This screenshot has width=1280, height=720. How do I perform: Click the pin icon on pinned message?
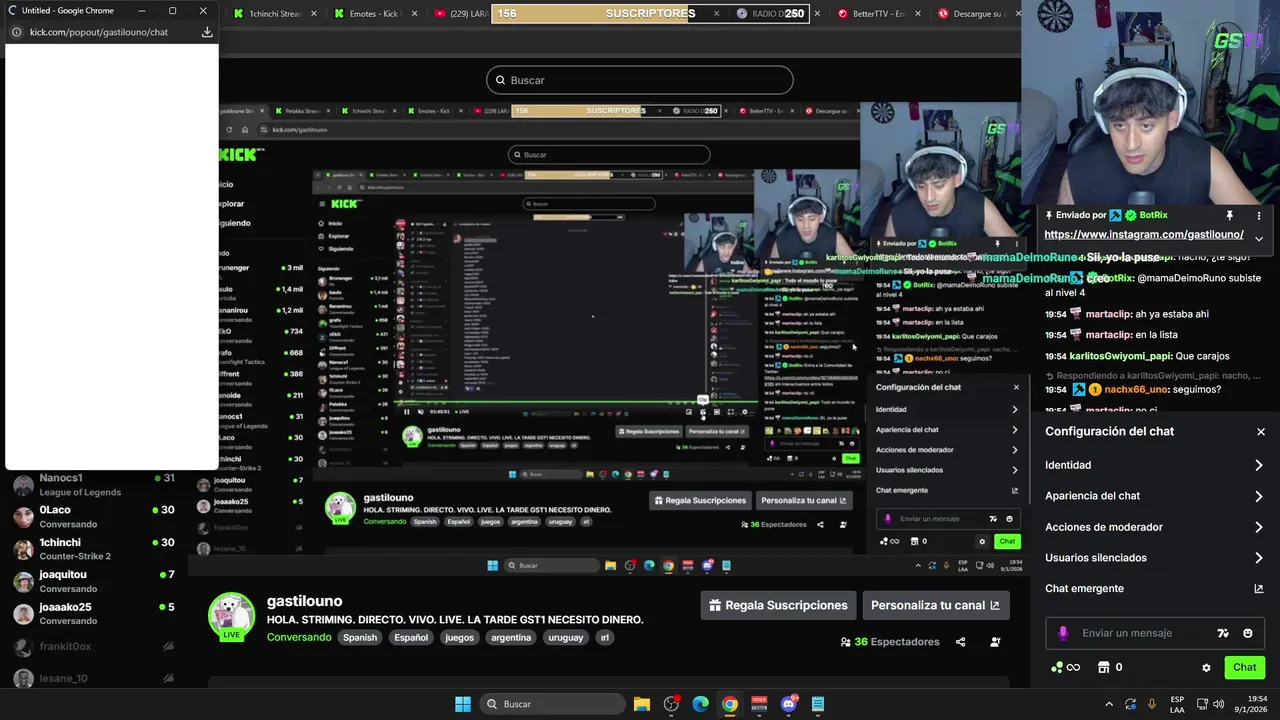point(1230,215)
